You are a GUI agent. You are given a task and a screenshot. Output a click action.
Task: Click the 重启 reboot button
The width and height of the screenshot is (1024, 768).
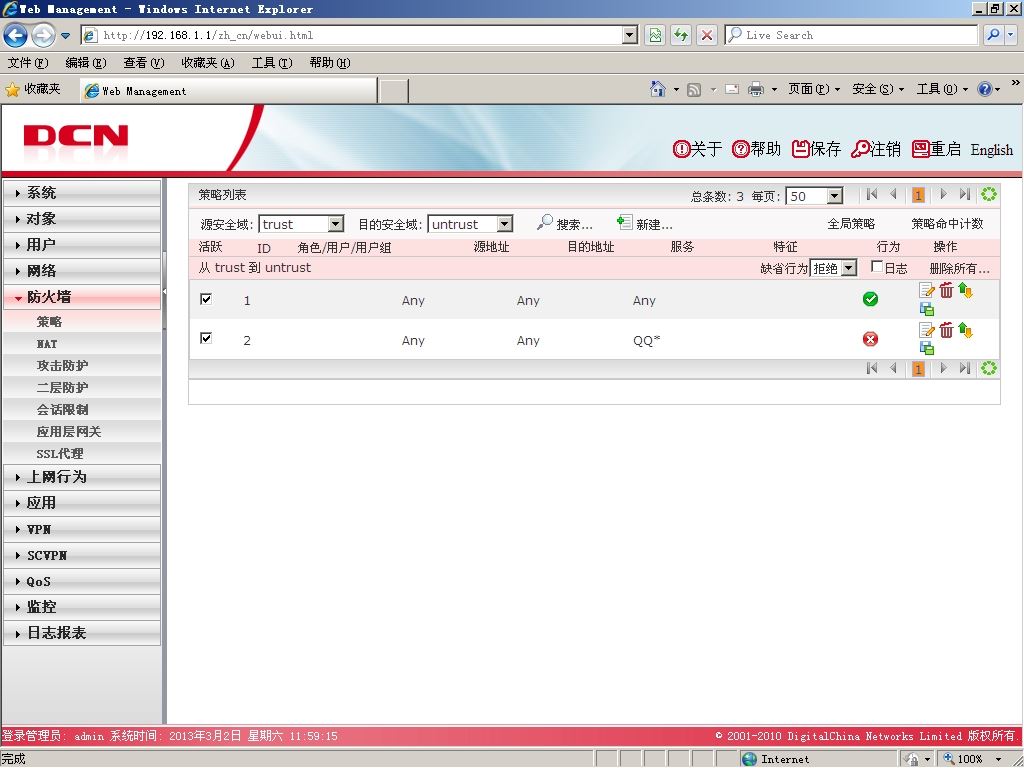936,149
